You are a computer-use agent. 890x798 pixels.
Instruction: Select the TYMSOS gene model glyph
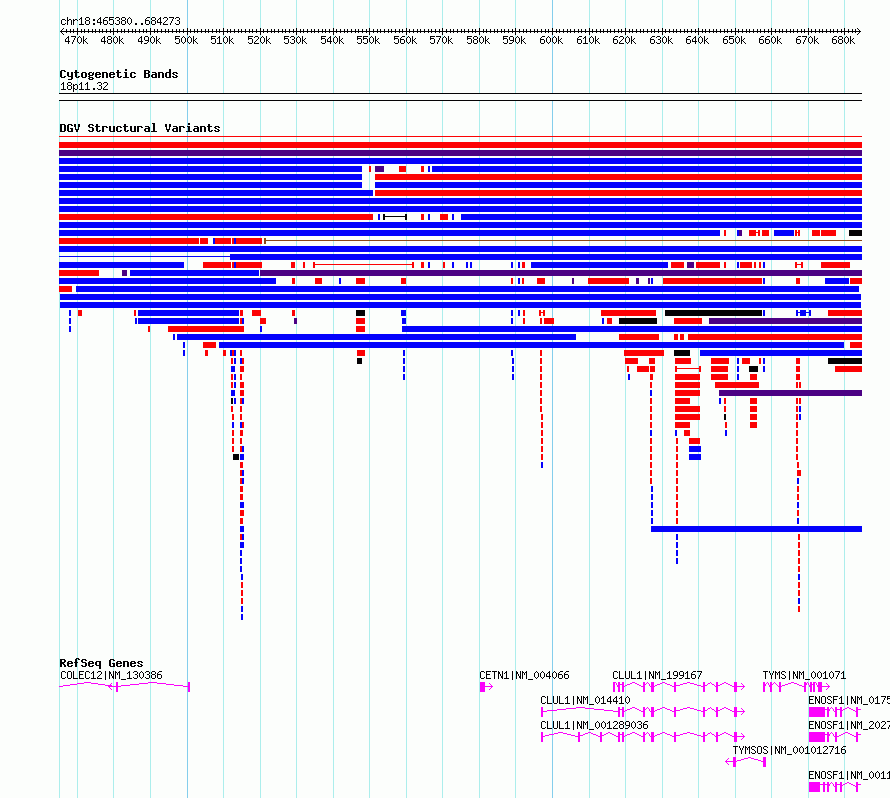point(746,762)
